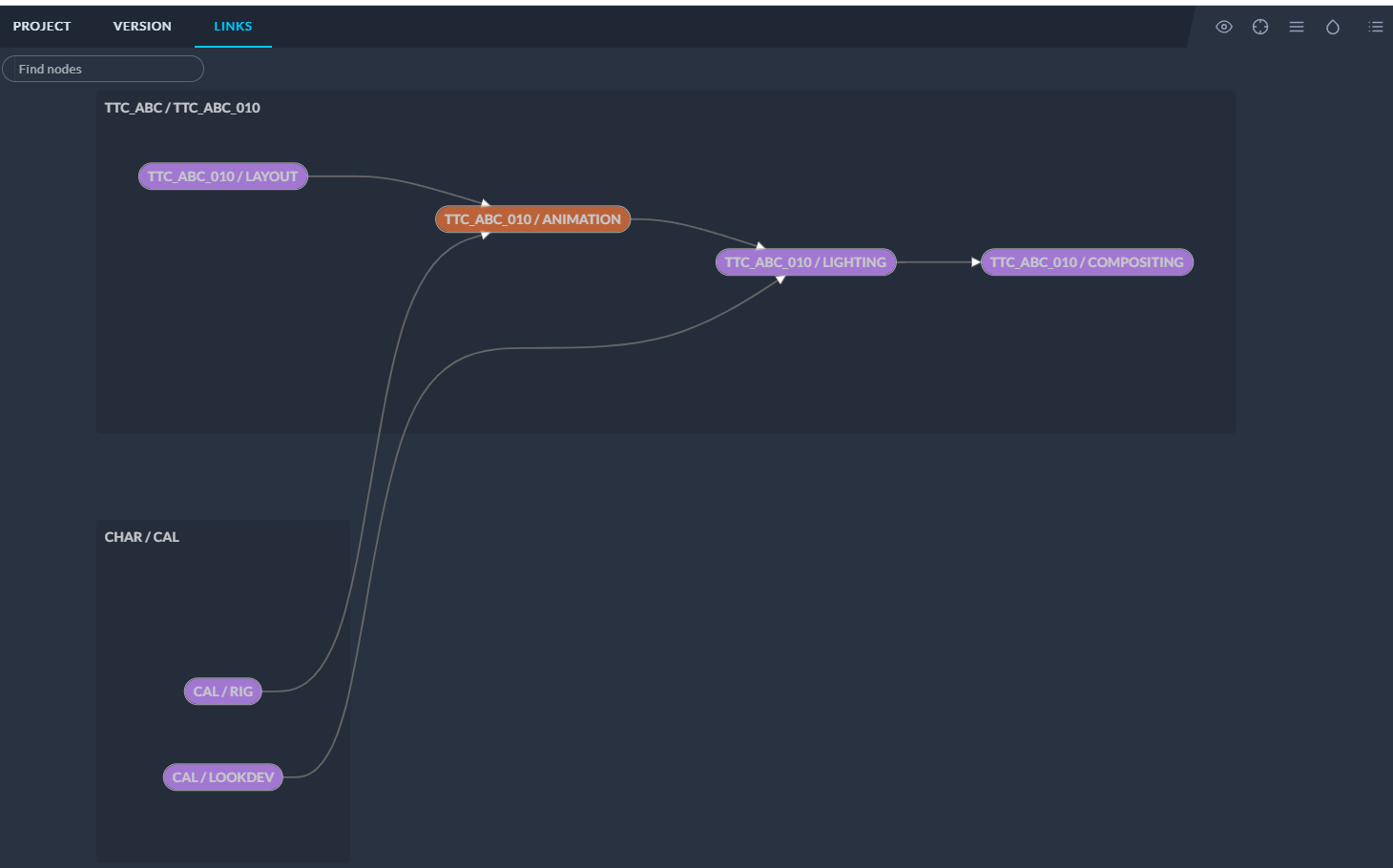The width and height of the screenshot is (1393, 868).
Task: Select the CAL / LOOKDEV node
Action: tap(223, 777)
